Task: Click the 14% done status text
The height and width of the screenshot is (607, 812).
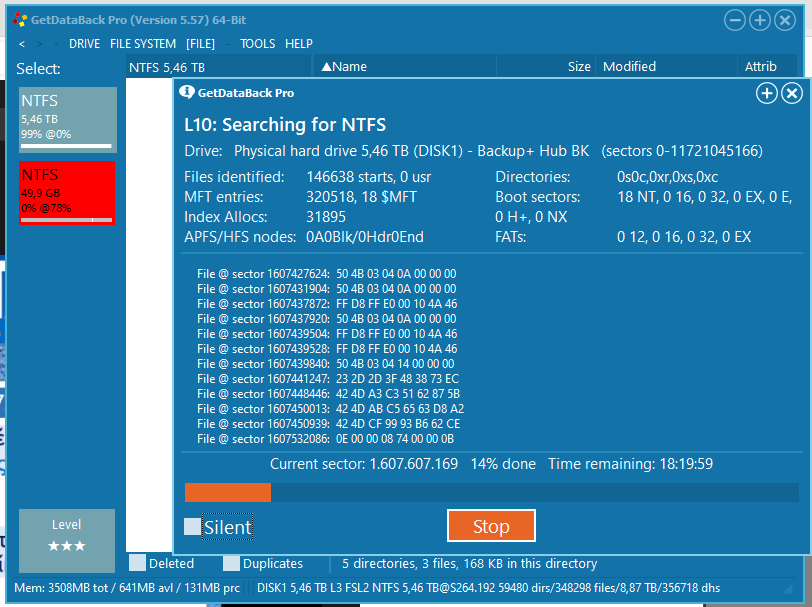Action: coord(503,464)
